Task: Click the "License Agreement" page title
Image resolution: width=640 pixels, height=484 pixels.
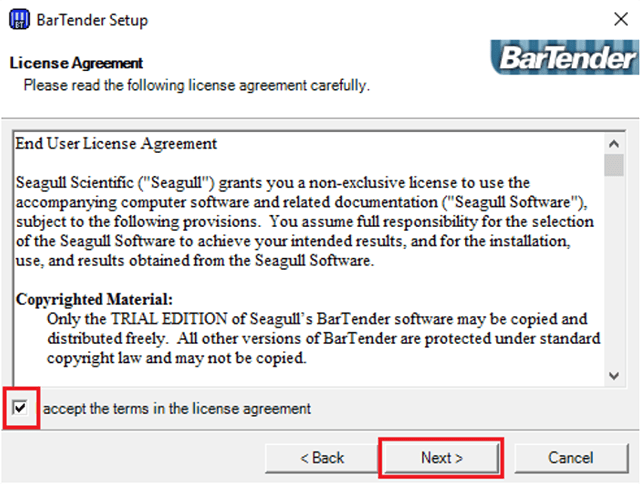Action: point(76,63)
